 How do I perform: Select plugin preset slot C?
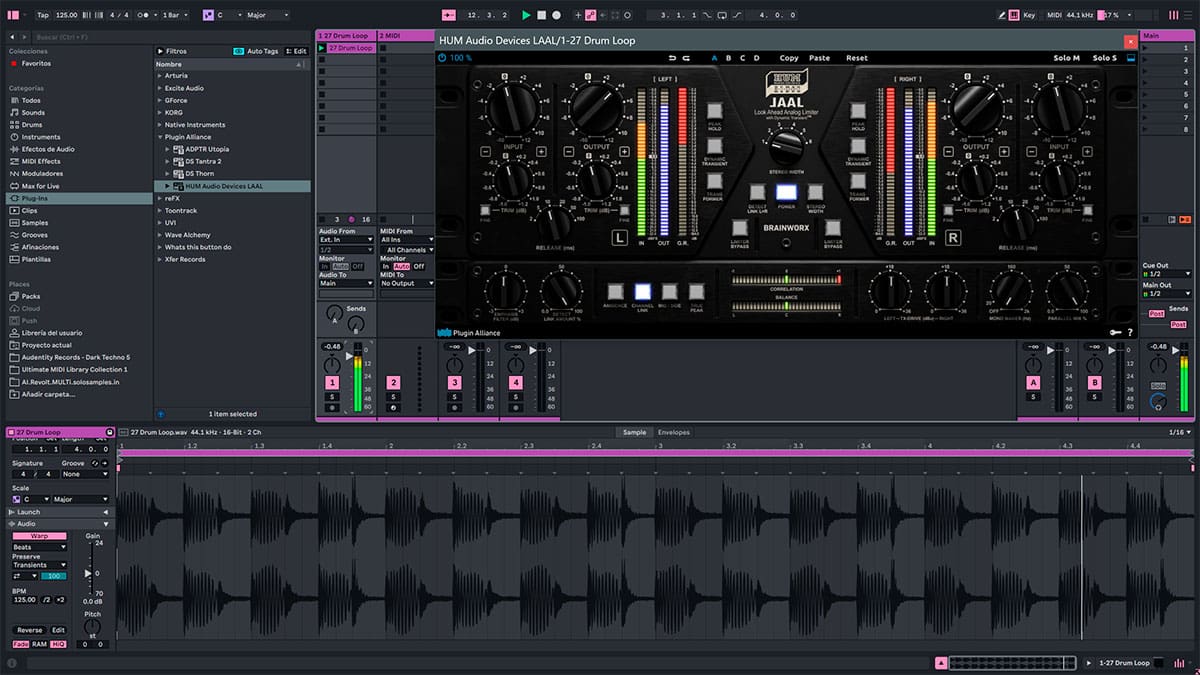click(x=742, y=58)
